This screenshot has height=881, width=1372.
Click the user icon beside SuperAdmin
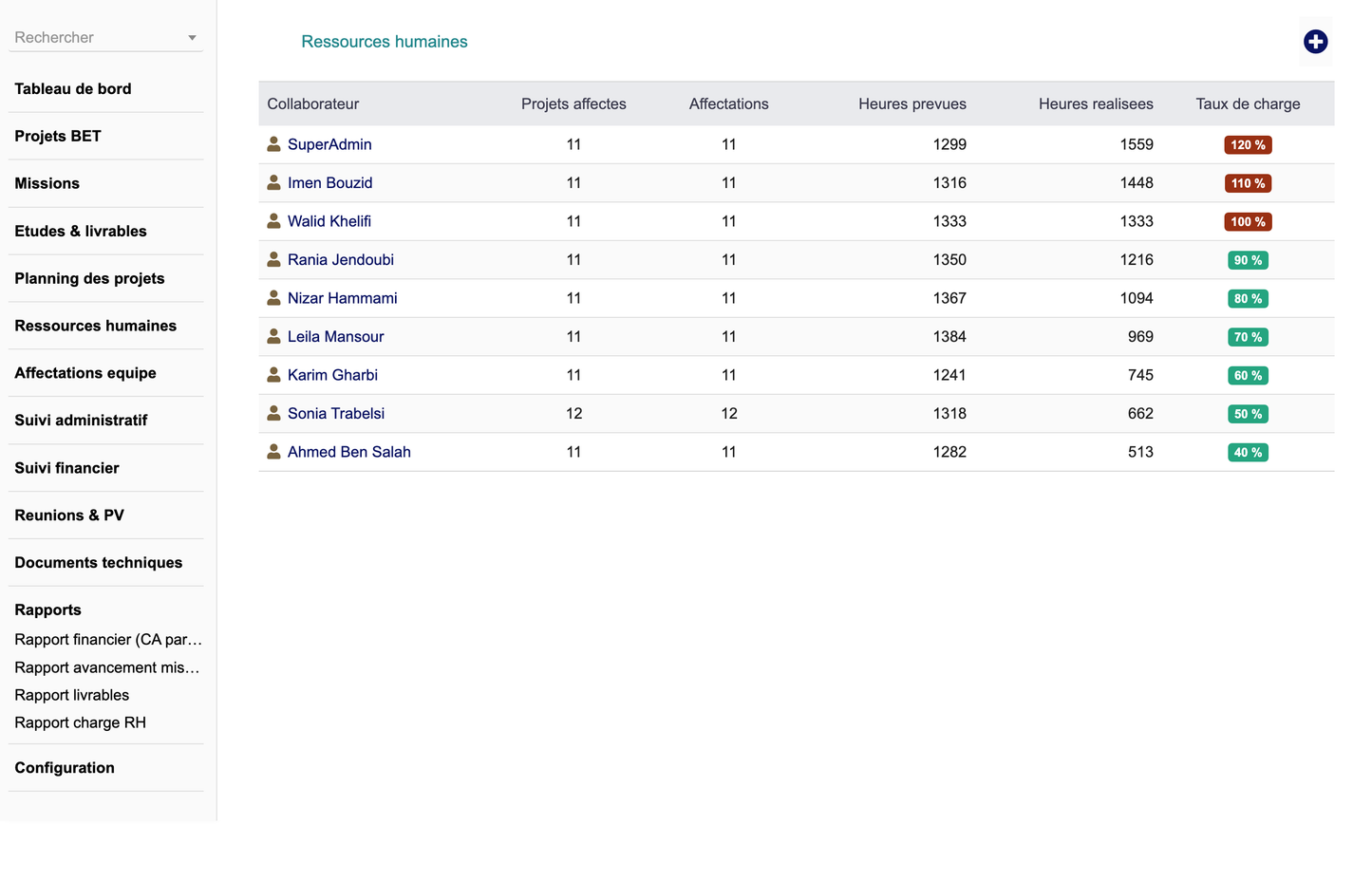(x=273, y=143)
